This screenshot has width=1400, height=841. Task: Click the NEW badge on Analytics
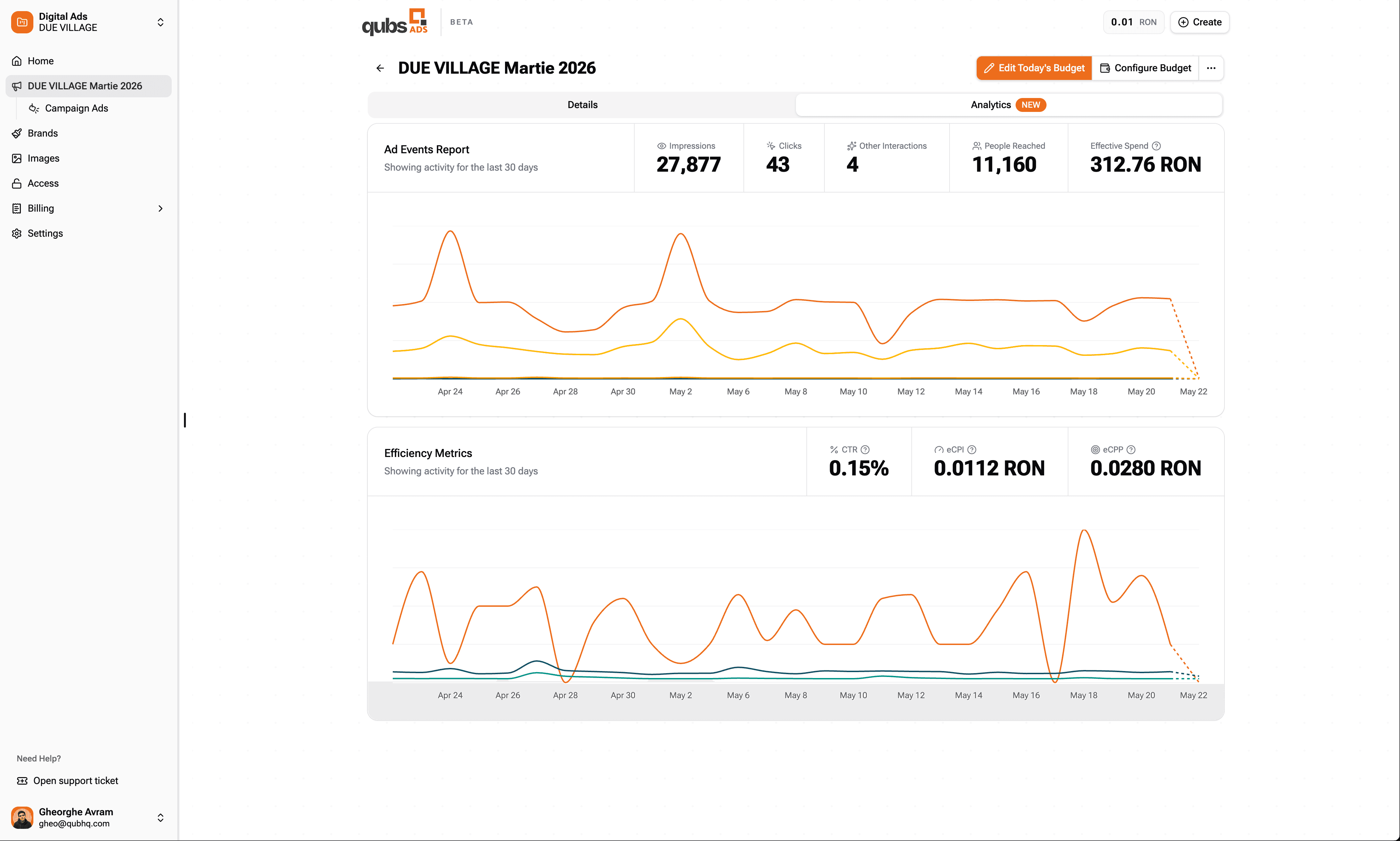pos(1031,105)
